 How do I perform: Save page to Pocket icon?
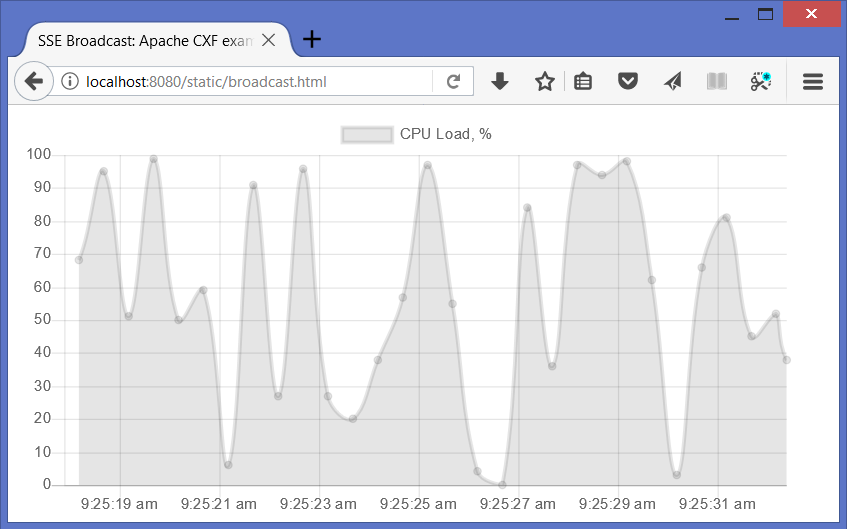coord(628,82)
